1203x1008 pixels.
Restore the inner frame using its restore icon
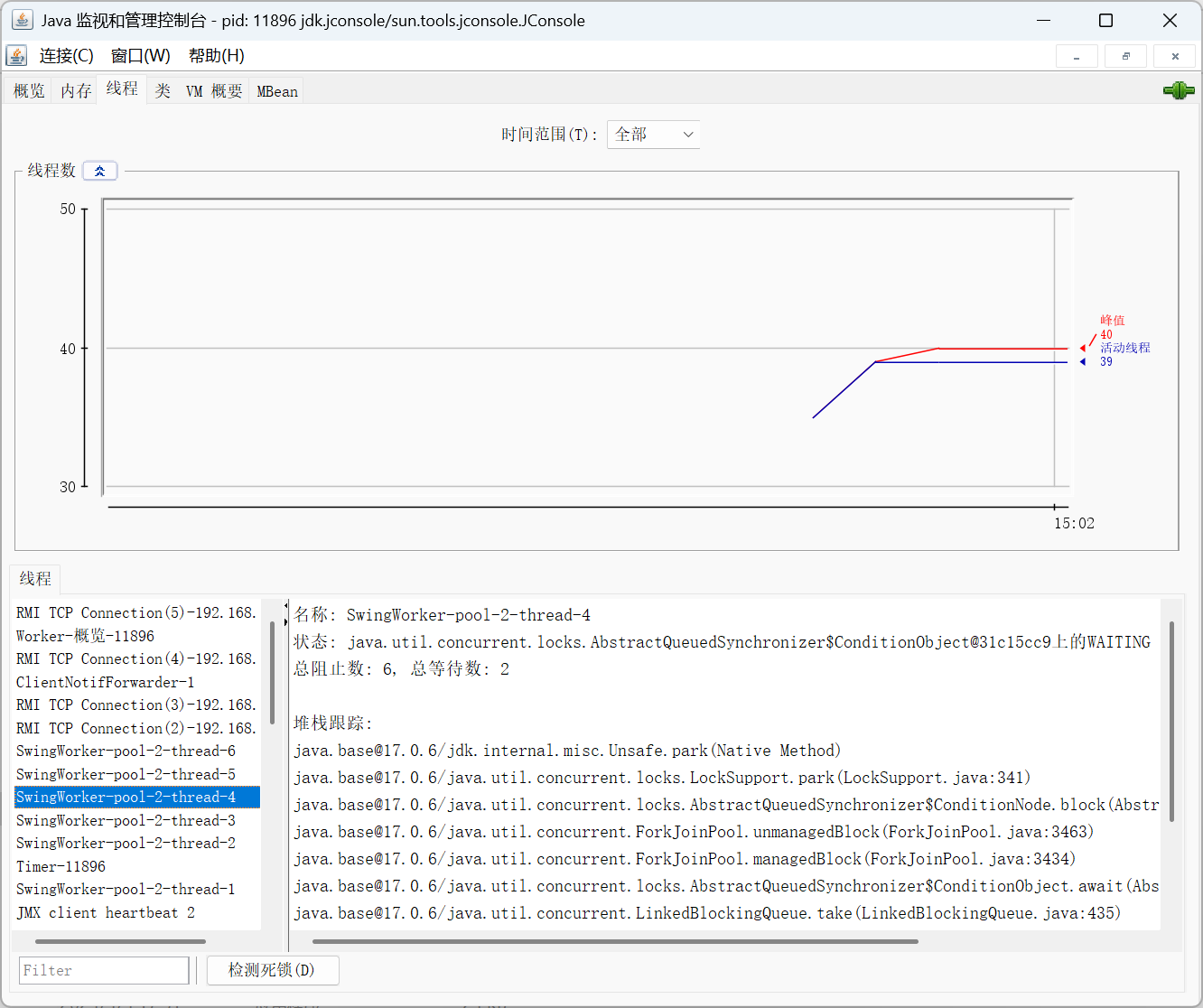point(1125,56)
